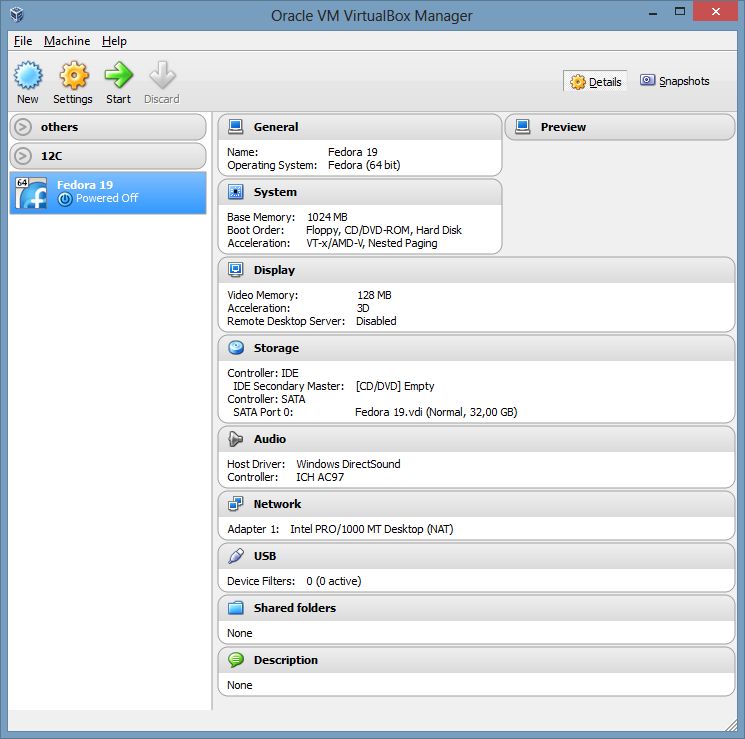Click 'Floppy, CD/DVD-ROM, Hard Disk' boot order
This screenshot has width=745, height=739.
pyautogui.click(x=384, y=230)
